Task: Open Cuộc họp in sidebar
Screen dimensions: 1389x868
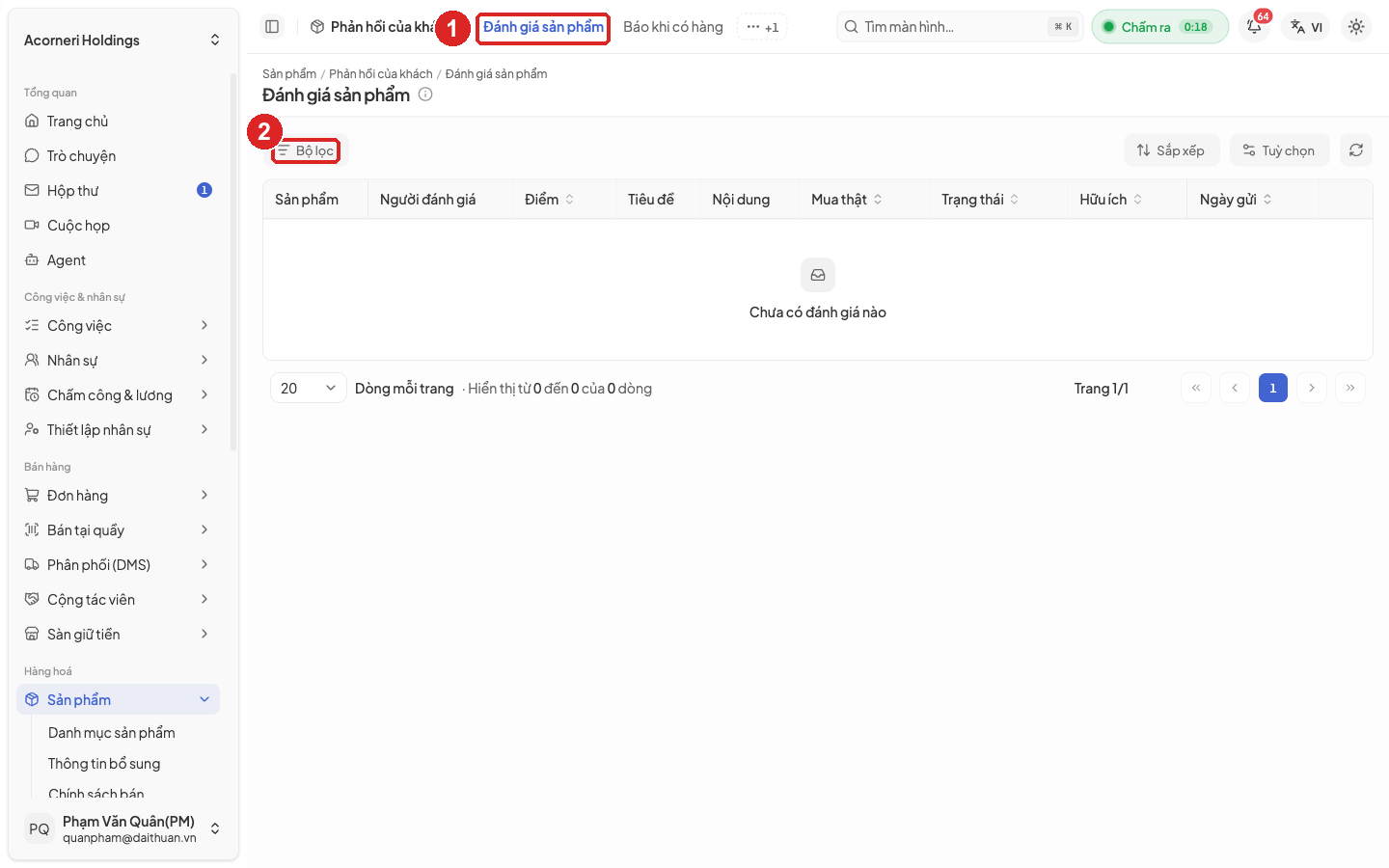Action: coord(118,226)
